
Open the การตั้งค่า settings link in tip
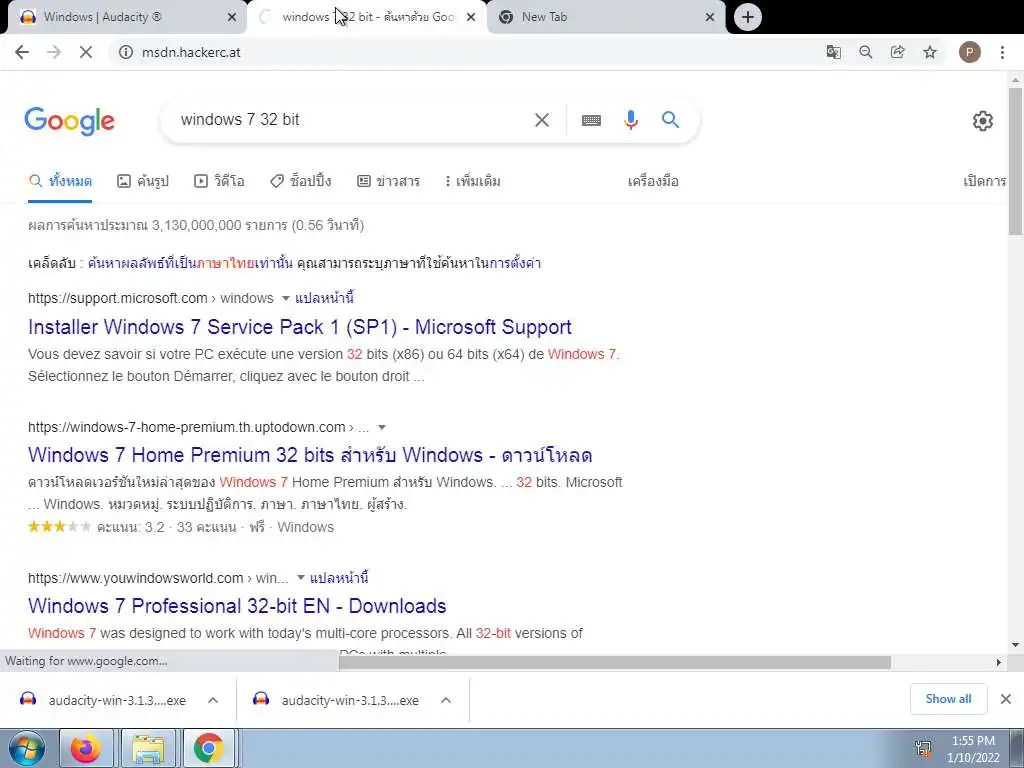point(515,263)
